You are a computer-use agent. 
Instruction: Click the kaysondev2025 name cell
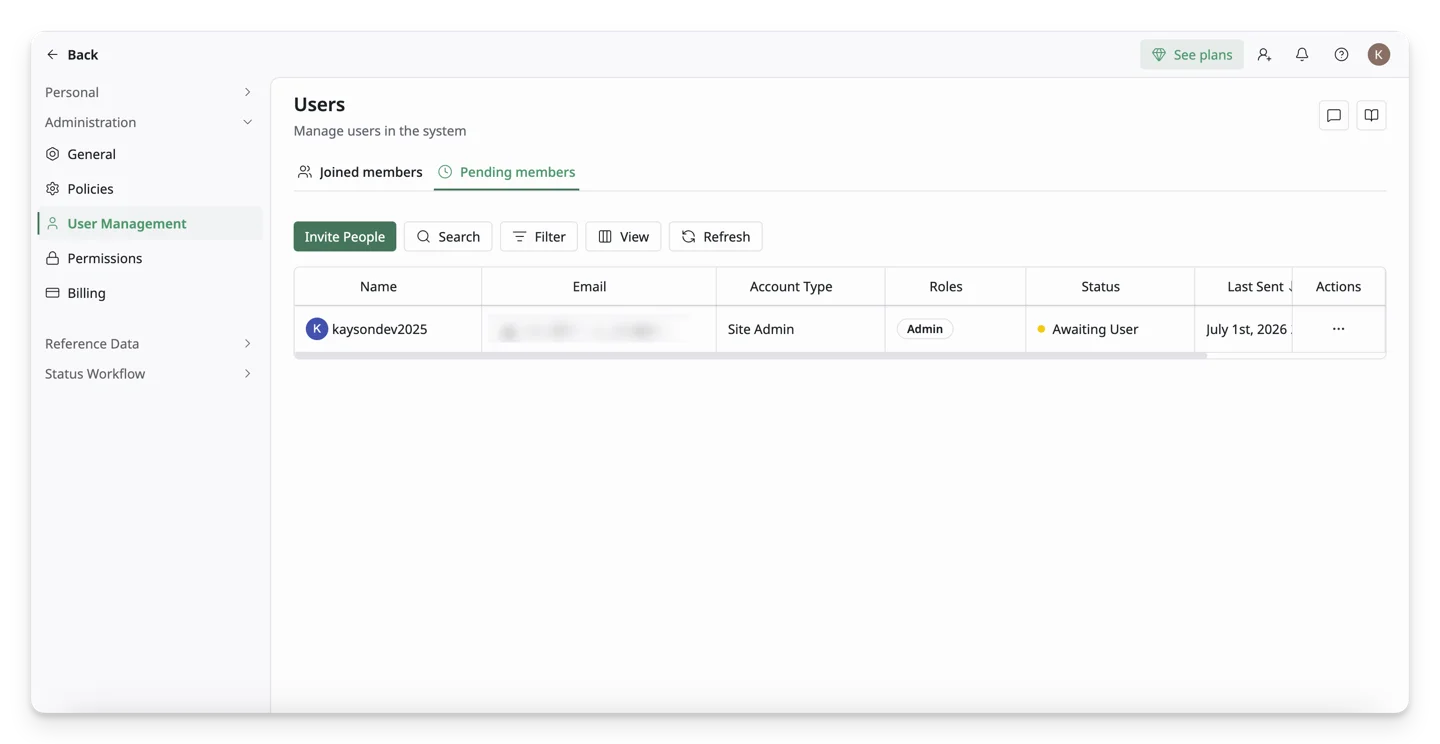click(388, 329)
